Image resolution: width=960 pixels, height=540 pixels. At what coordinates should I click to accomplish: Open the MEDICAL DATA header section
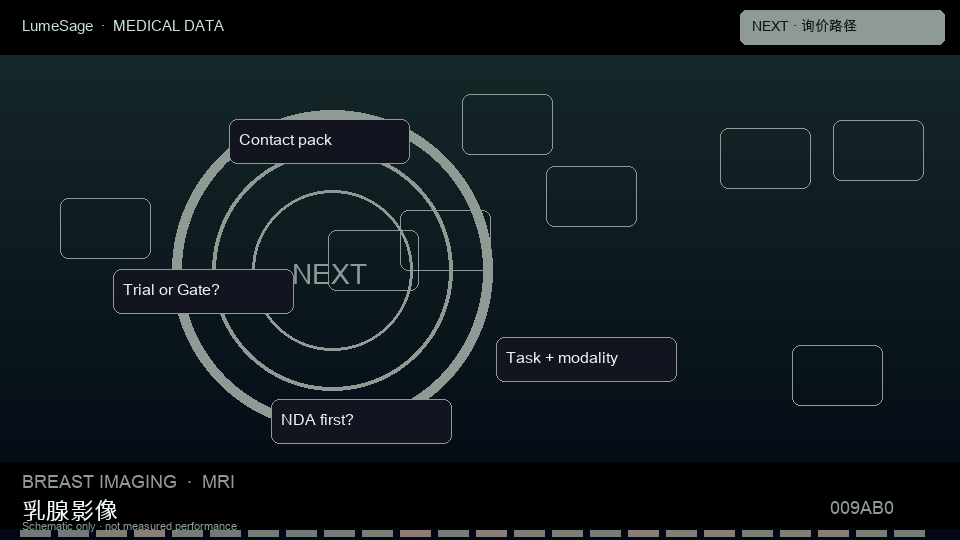coord(168,26)
